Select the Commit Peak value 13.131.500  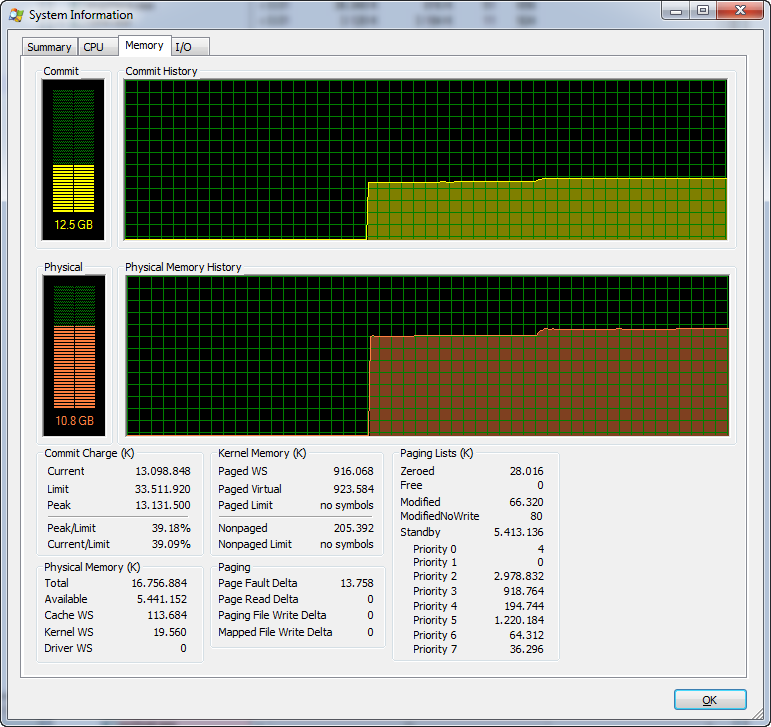(x=163, y=505)
